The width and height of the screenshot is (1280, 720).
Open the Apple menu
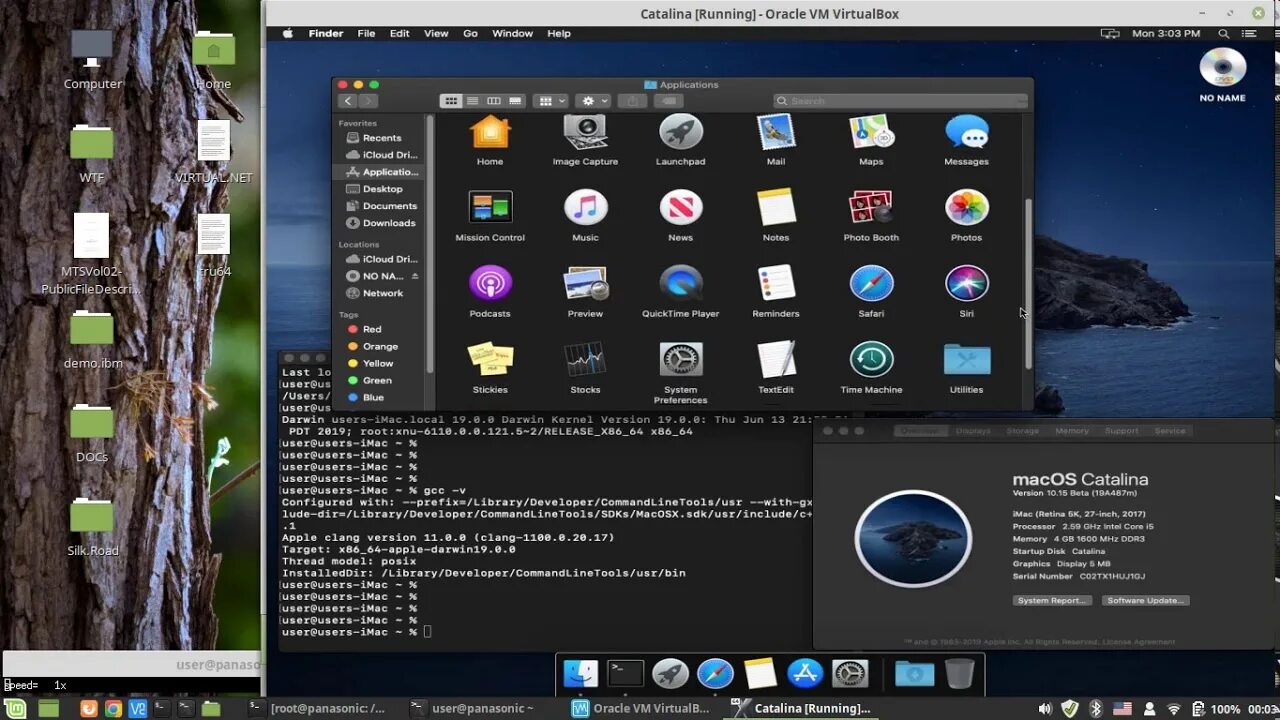pyautogui.click(x=288, y=33)
